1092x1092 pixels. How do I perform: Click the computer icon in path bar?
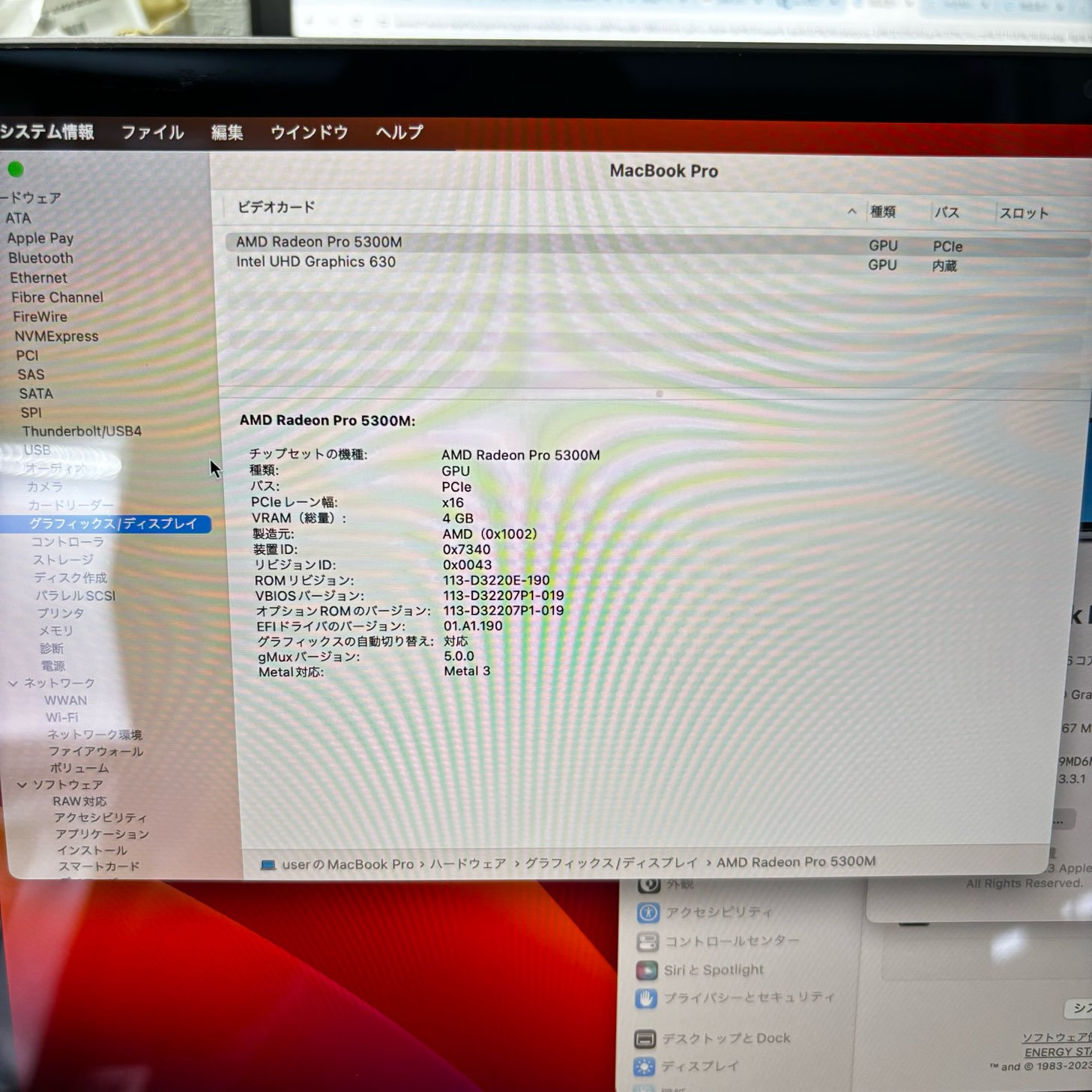(268, 865)
